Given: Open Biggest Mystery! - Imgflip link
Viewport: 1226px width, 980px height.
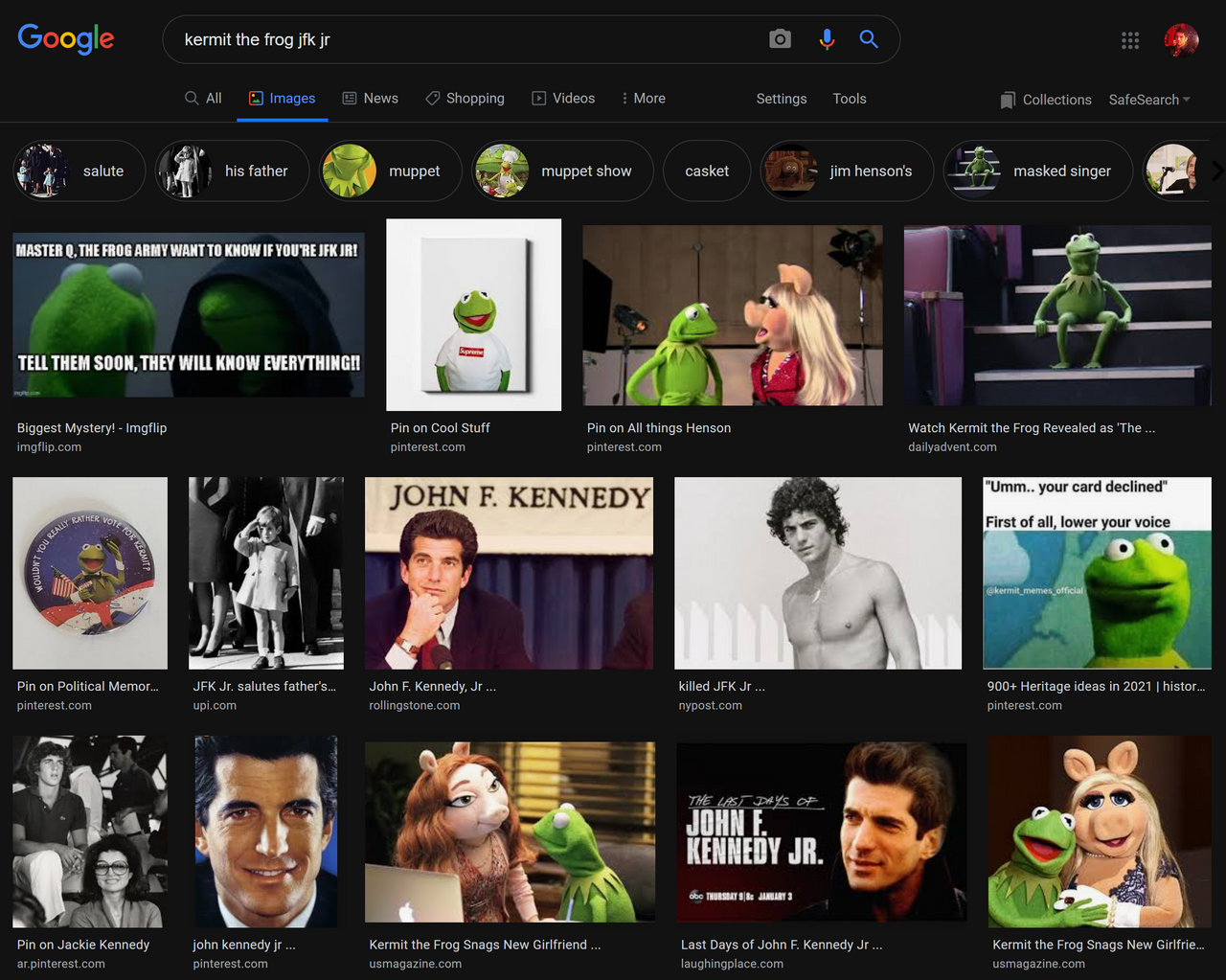Looking at the screenshot, I should click(x=92, y=428).
